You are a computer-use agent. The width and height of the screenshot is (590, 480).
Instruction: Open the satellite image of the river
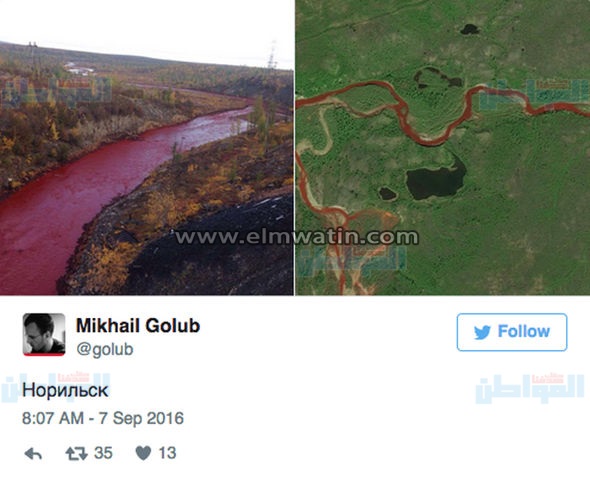click(x=442, y=147)
